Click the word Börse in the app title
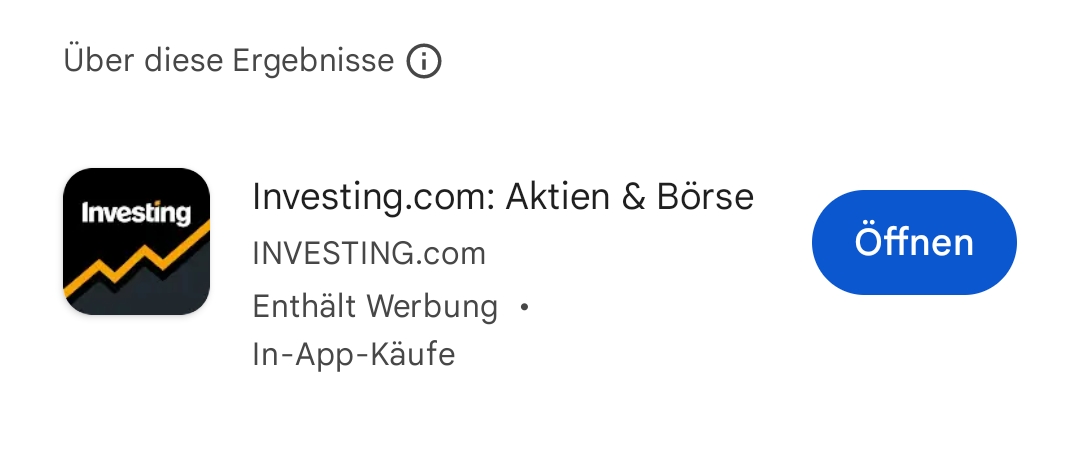Screen dimensions: 1080x449 (705, 197)
